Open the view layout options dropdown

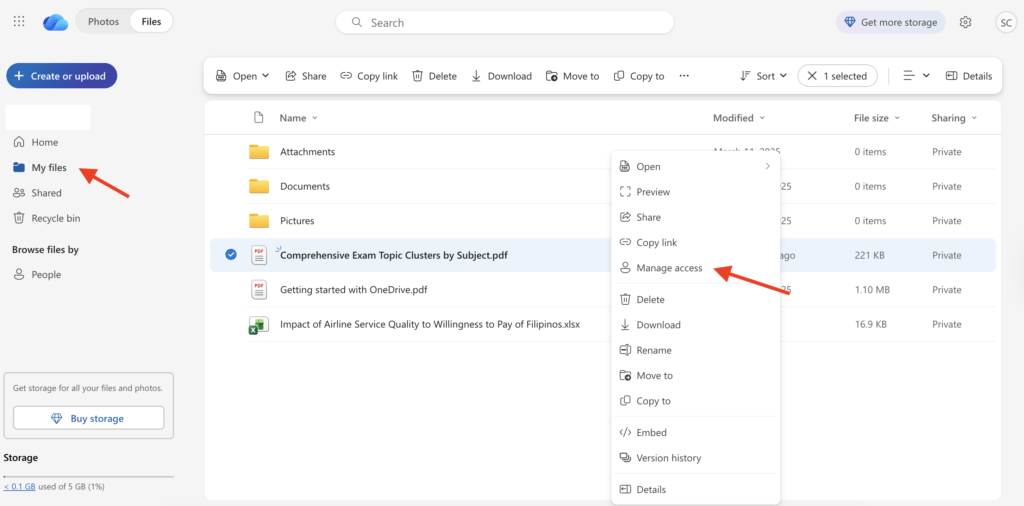point(916,76)
